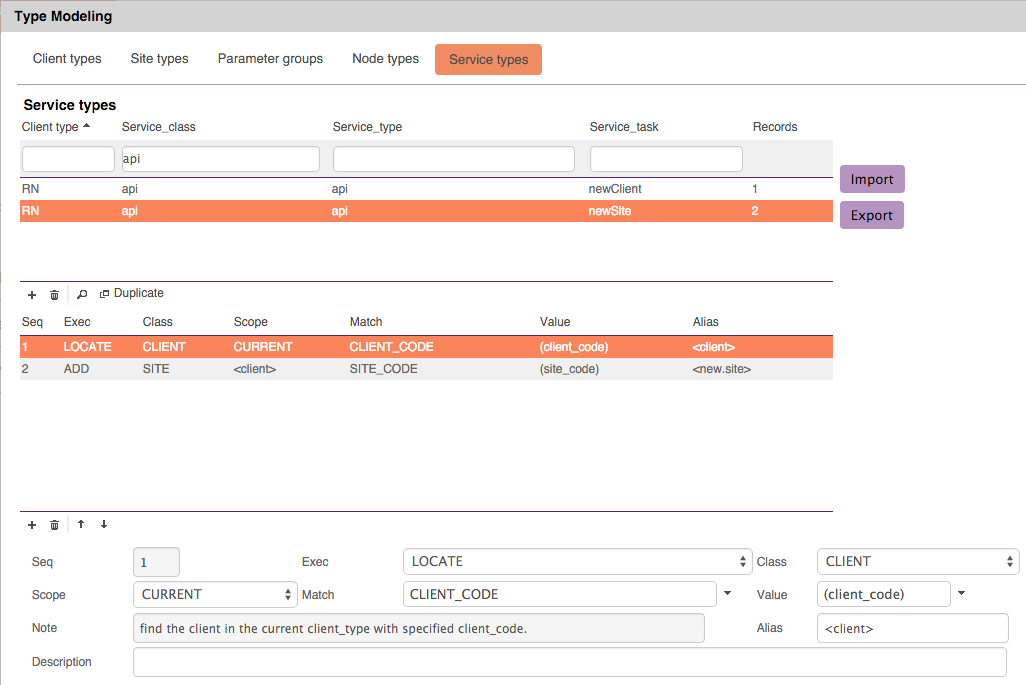Switch to the Client types tab
This screenshot has width=1026, height=685.
pyautogui.click(x=67, y=59)
